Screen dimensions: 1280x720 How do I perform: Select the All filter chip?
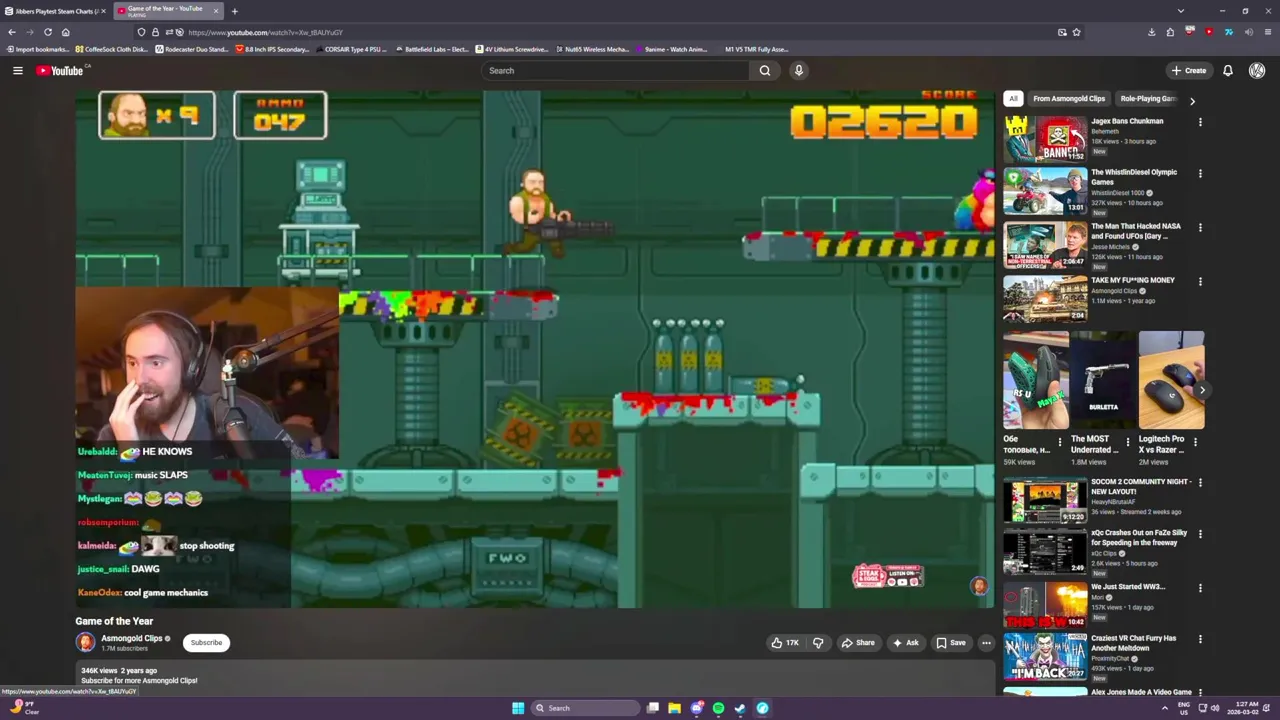[1013, 99]
